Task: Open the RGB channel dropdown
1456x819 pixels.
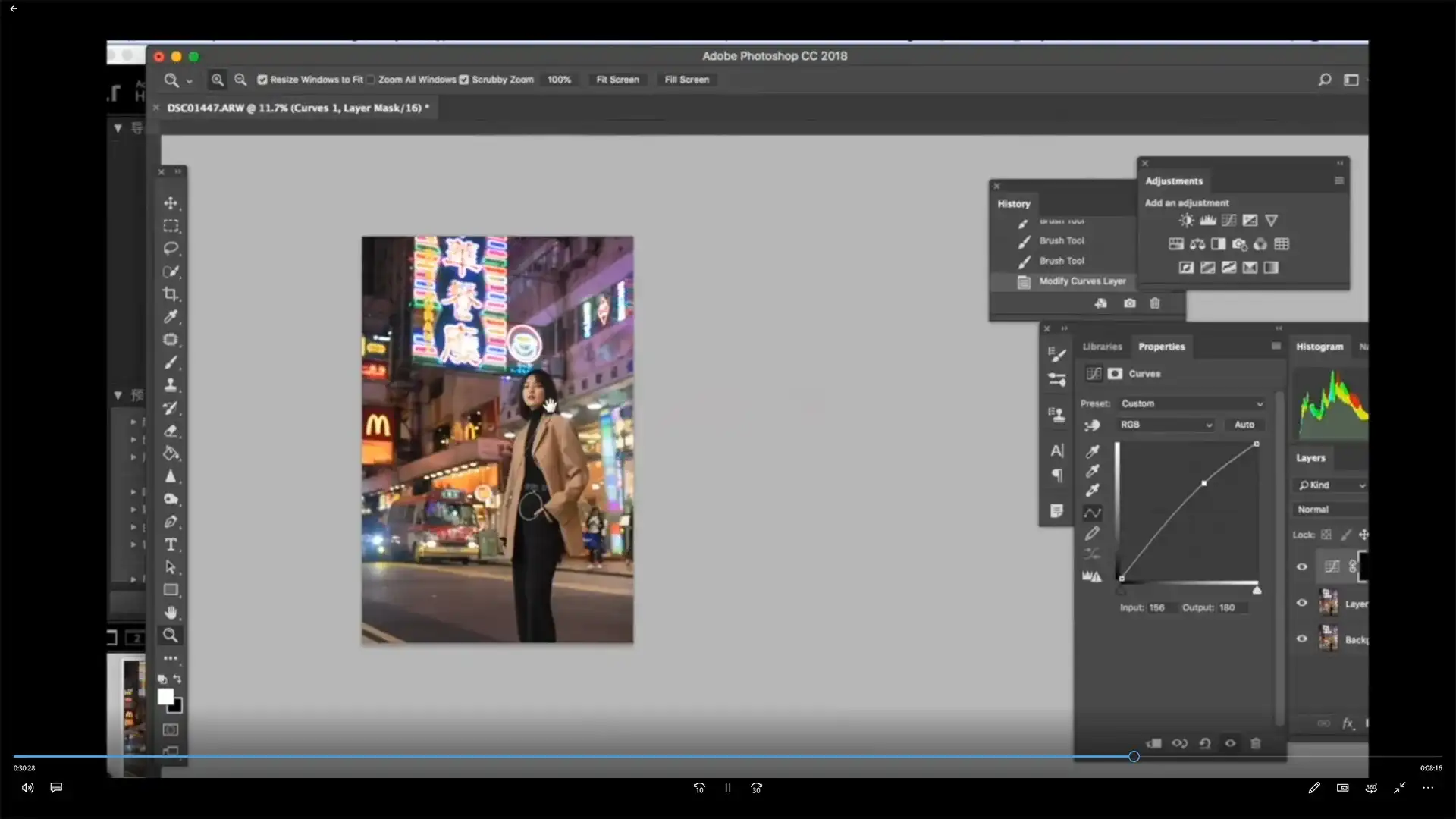Action: point(1166,425)
